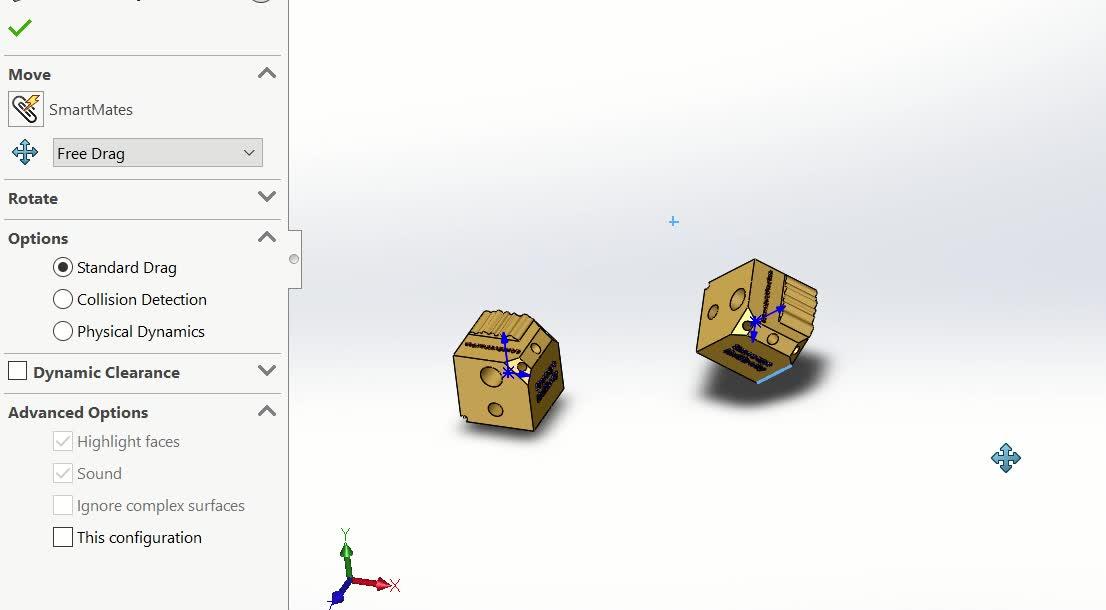Collapse the Options section
1106x610 pixels.
(266, 238)
